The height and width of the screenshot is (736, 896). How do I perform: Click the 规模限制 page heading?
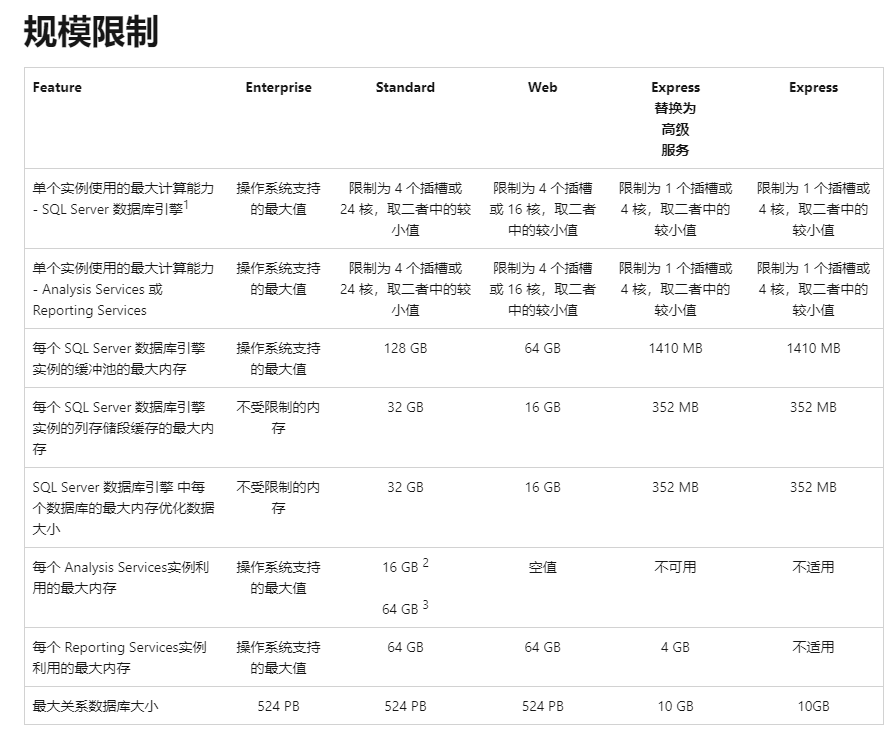click(x=91, y=31)
